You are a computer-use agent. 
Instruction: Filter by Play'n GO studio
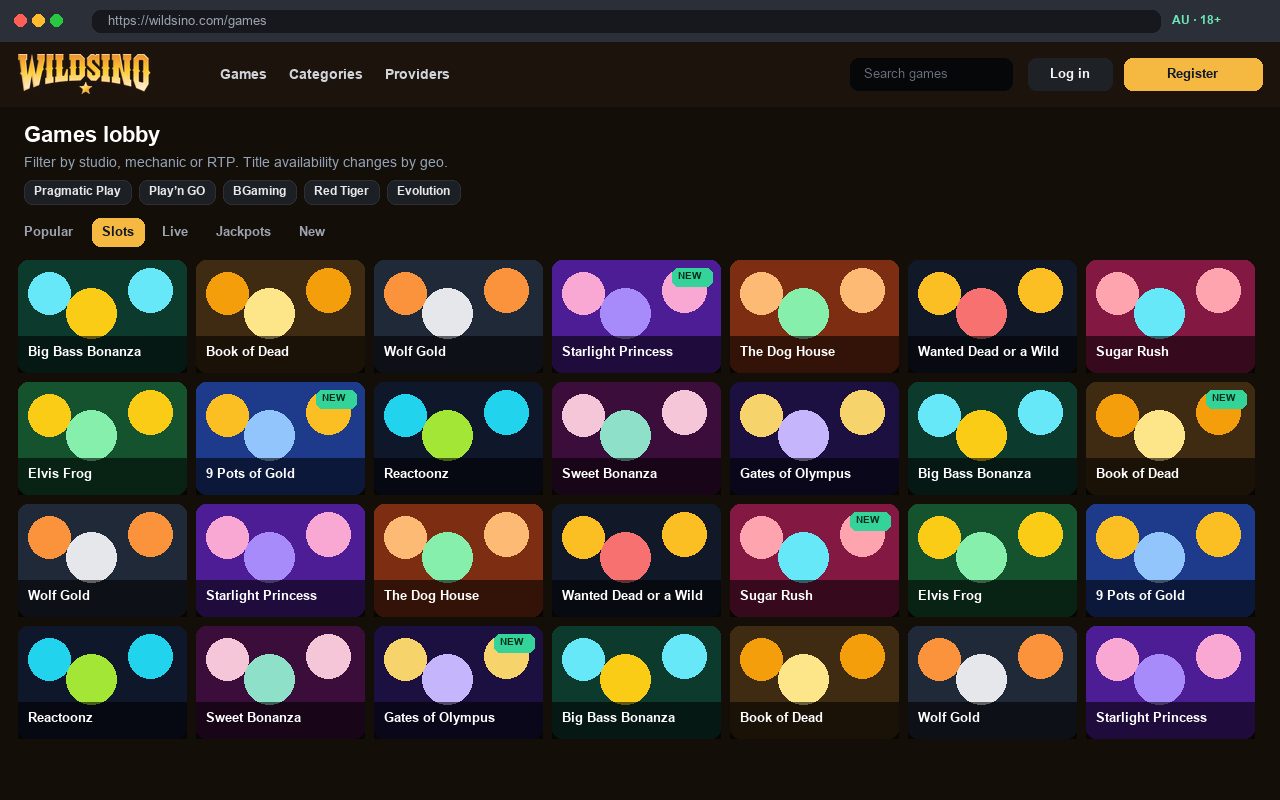point(177,191)
